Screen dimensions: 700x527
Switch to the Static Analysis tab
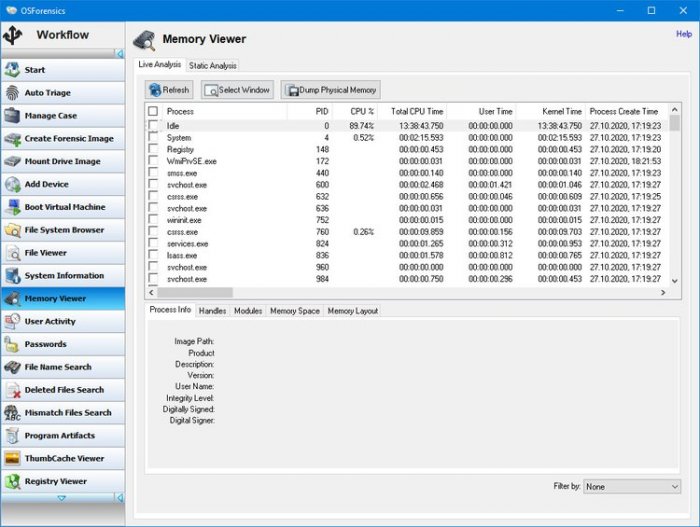(x=212, y=65)
